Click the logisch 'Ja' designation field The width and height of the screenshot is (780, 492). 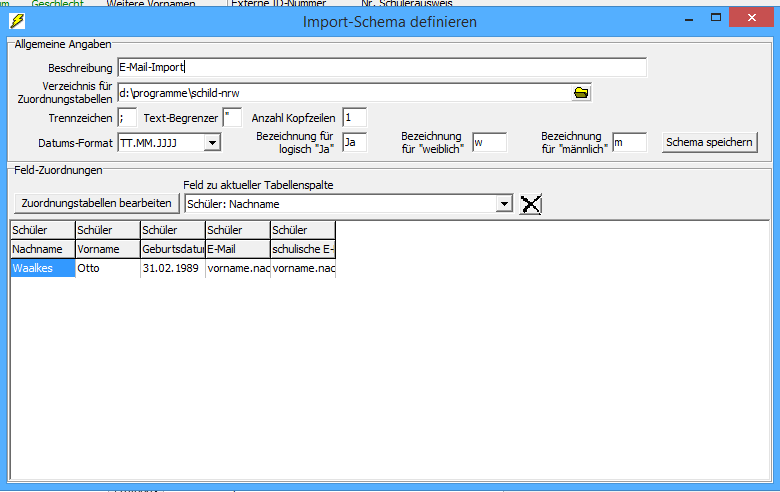point(354,143)
